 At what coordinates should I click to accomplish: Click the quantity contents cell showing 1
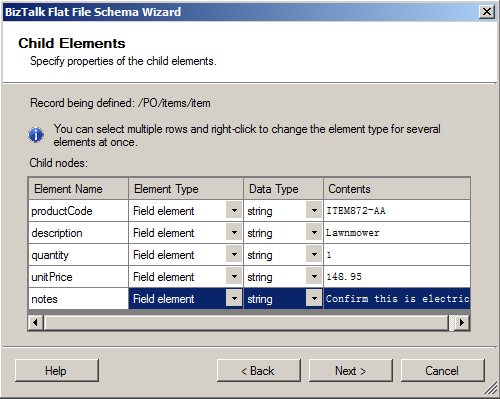[397, 255]
